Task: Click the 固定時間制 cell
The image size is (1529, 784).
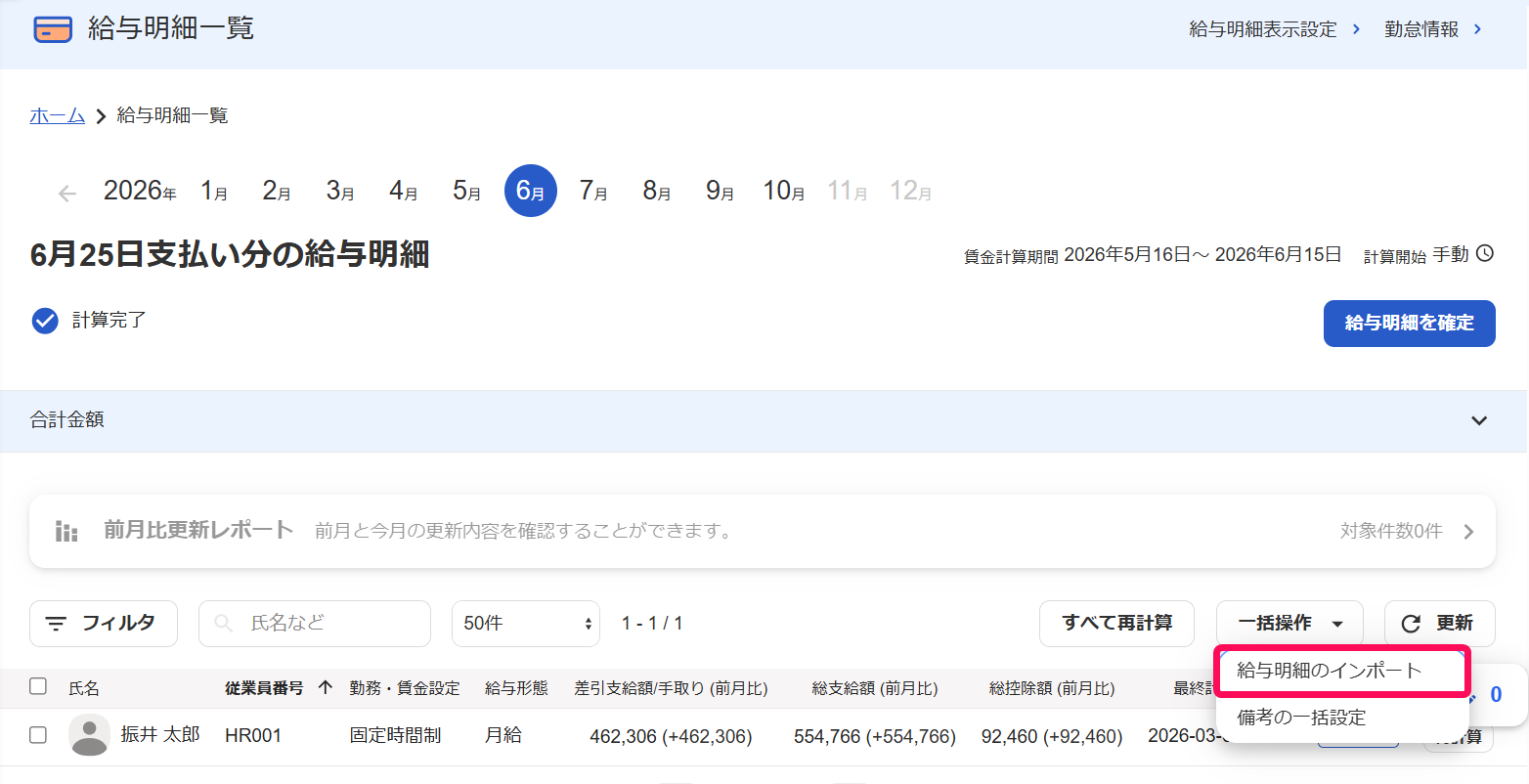Action: [395, 735]
